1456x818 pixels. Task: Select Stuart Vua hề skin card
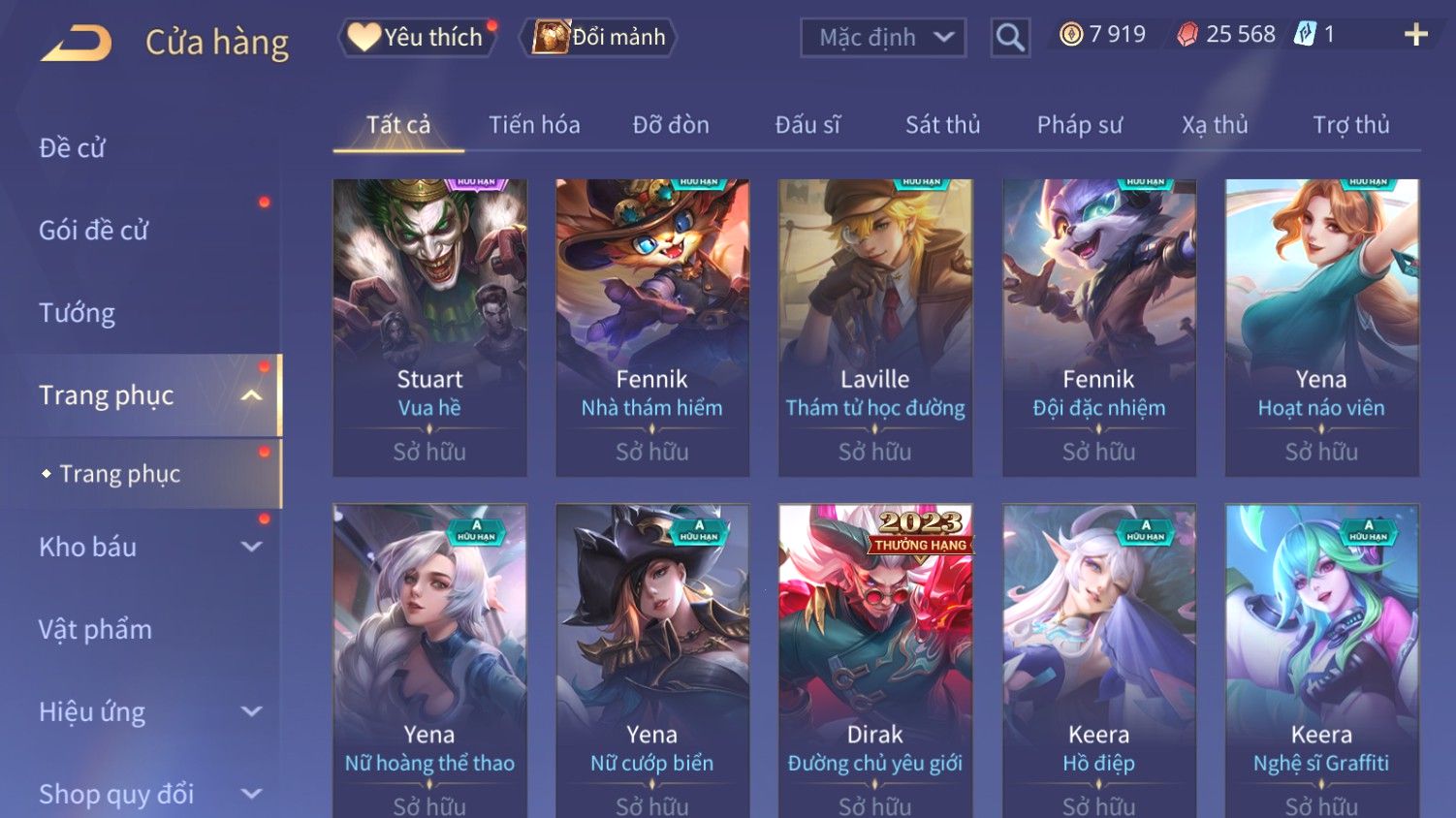tap(429, 328)
